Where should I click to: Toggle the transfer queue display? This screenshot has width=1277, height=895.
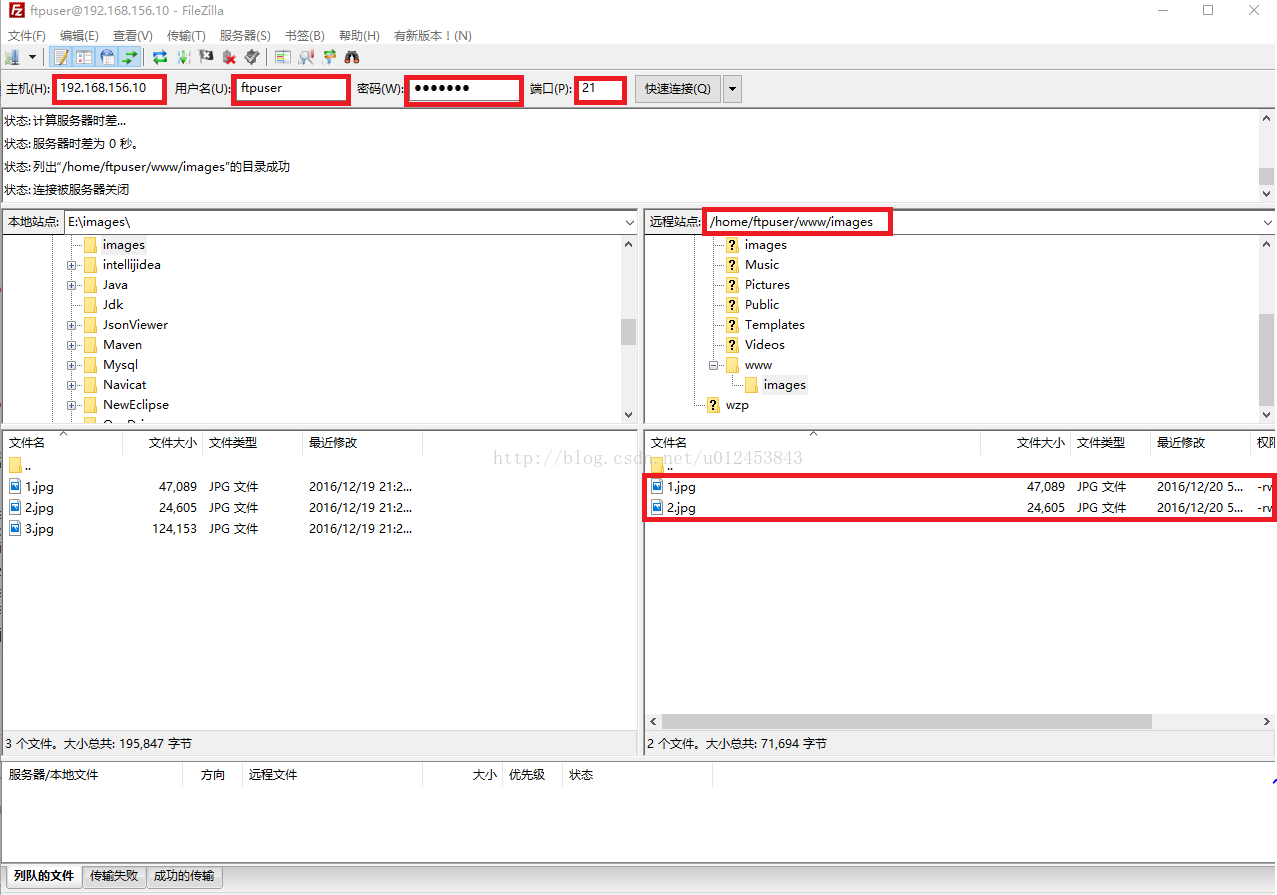coord(130,57)
